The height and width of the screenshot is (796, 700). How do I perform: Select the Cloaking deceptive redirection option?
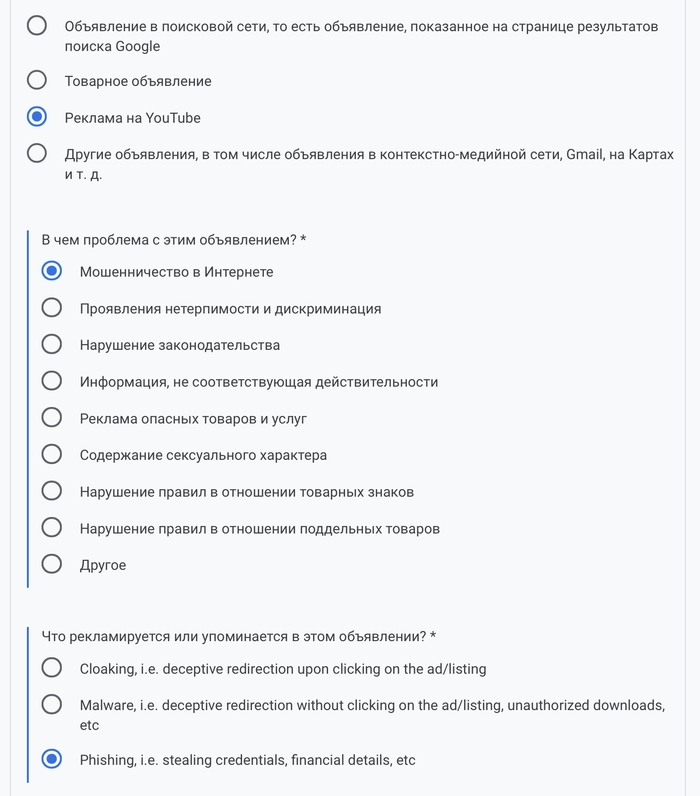52,668
